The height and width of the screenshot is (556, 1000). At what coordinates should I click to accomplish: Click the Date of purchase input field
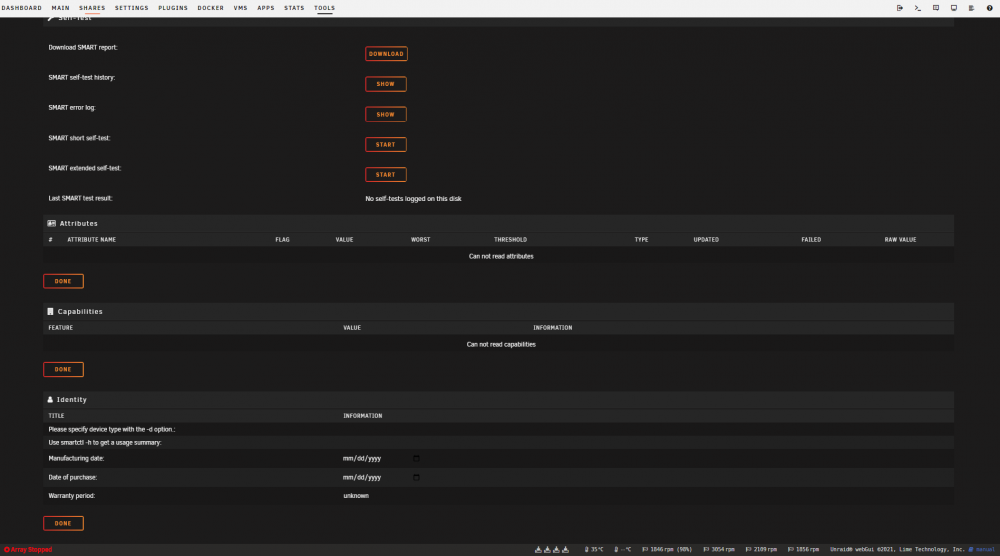click(x=381, y=478)
